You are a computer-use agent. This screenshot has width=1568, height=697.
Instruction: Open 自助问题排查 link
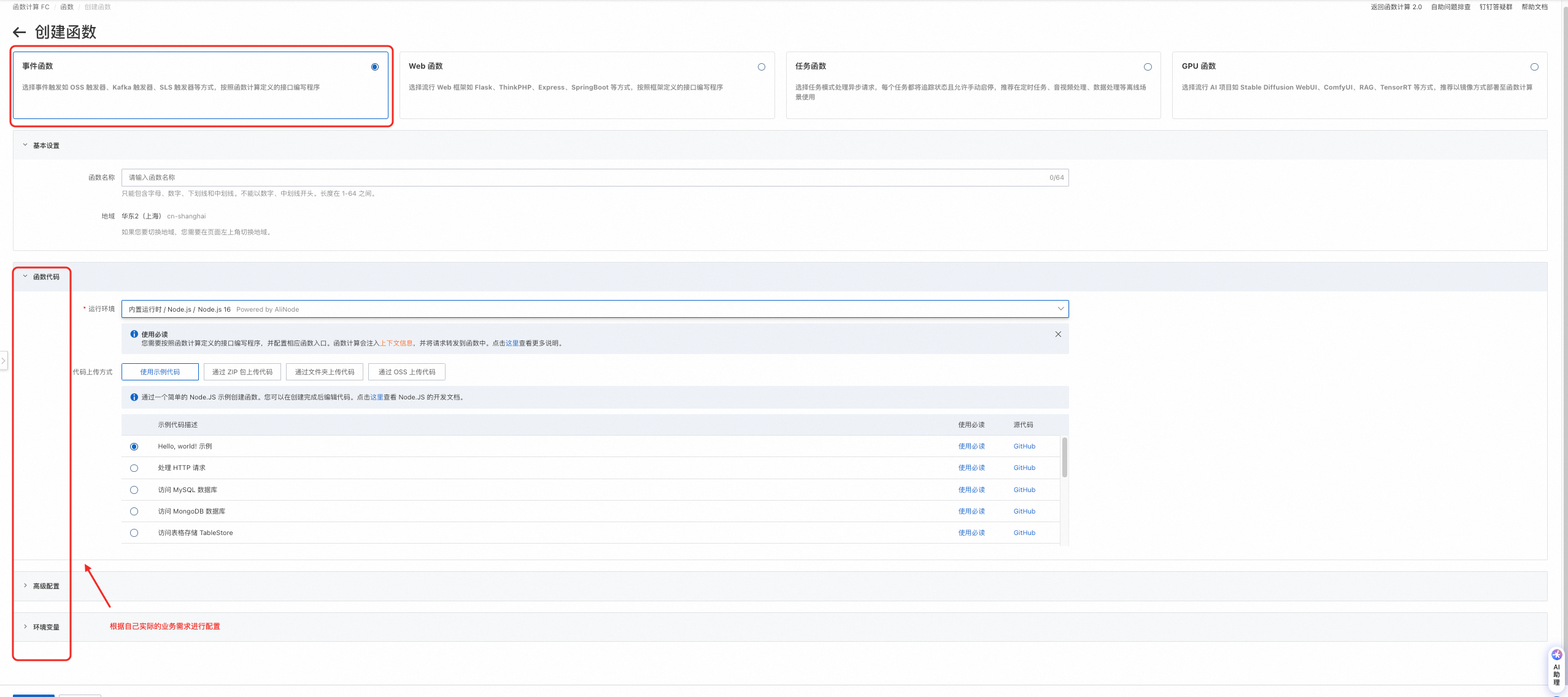coord(1451,7)
